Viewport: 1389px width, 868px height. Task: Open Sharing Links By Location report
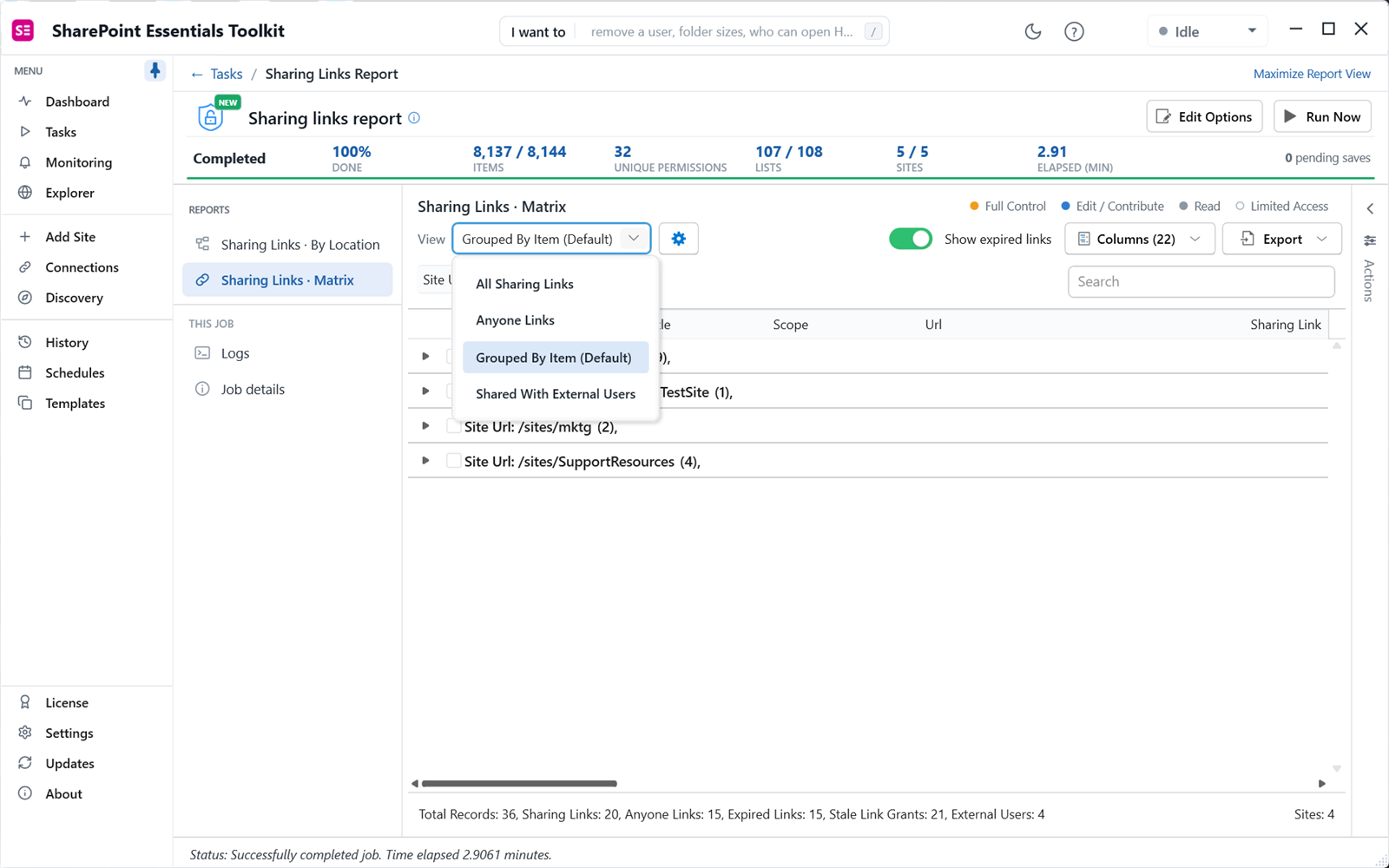[287, 245]
